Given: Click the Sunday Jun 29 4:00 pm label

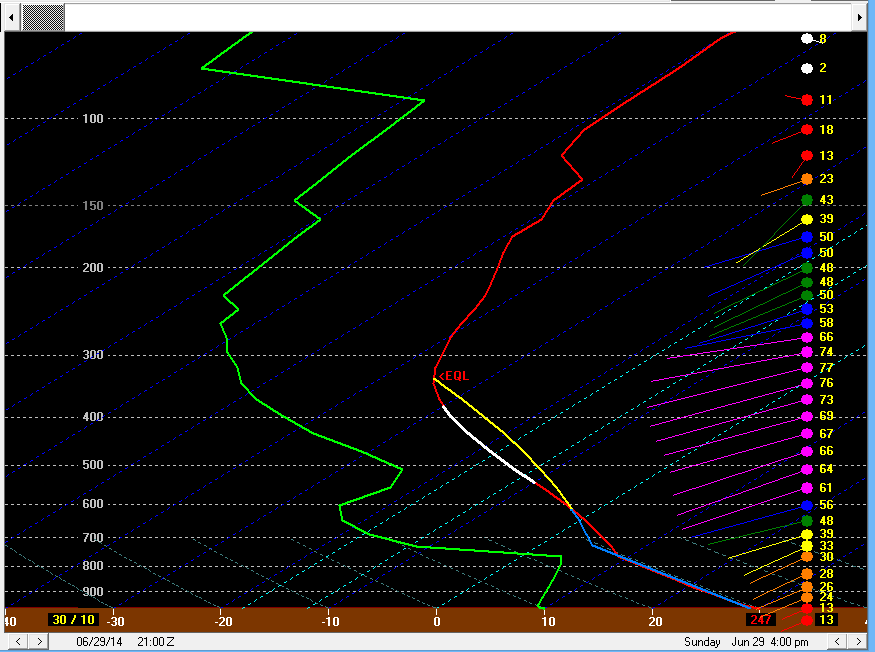Looking at the screenshot, I should (746, 642).
